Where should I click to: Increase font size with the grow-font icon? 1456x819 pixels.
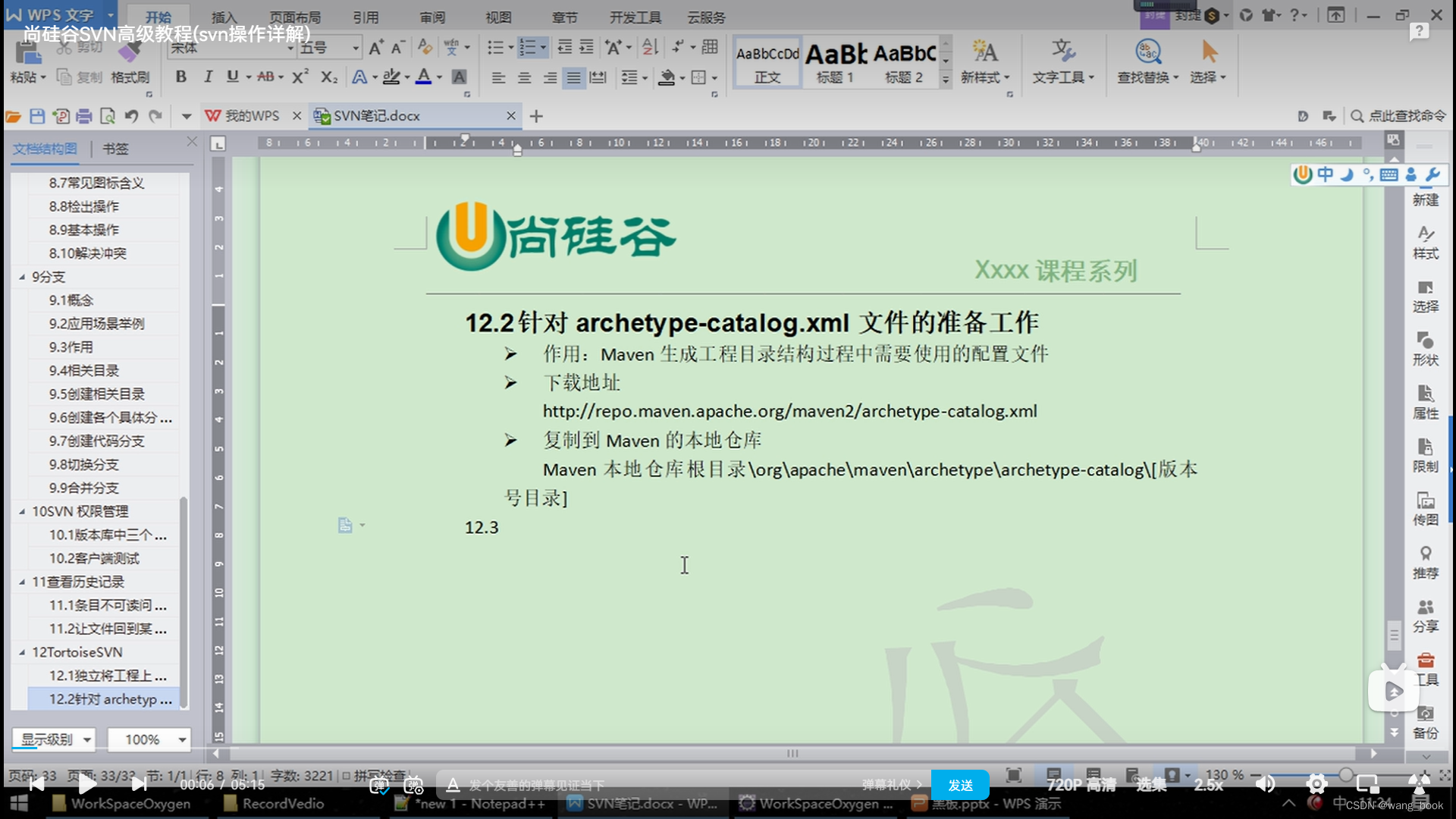point(375,48)
